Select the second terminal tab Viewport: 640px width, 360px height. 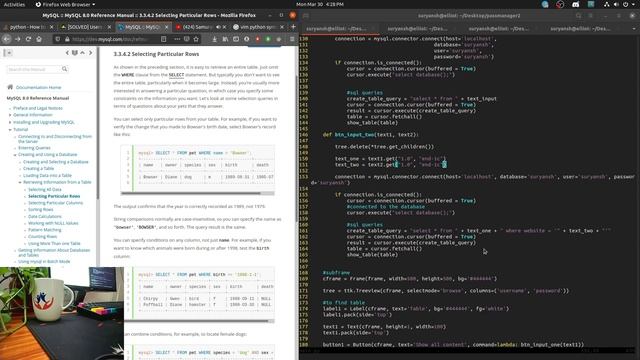coord(417,29)
